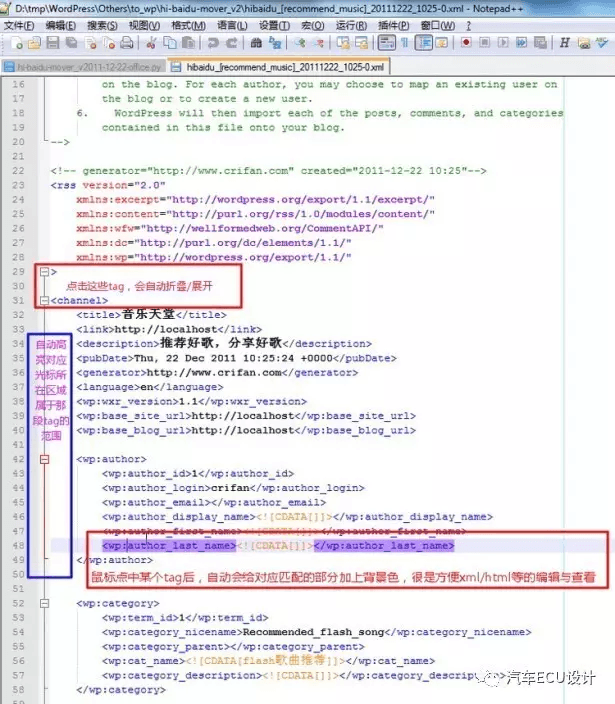Collapse the <wp:author> fold marker
The height and width of the screenshot is (704, 615).
(44, 459)
